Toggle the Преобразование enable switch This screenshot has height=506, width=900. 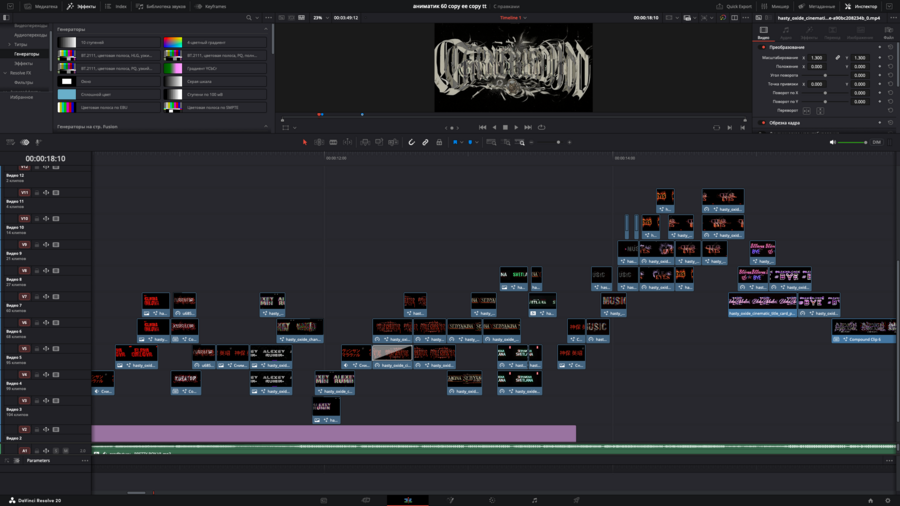(x=764, y=47)
